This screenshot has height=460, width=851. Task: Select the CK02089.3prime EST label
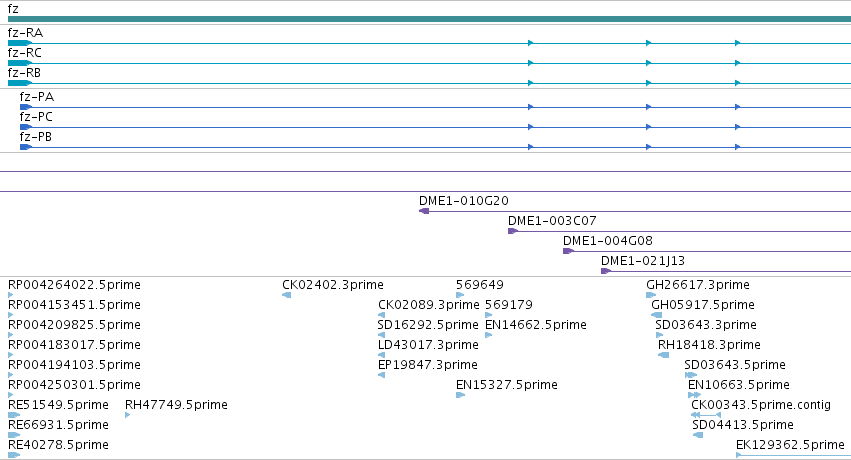429,305
